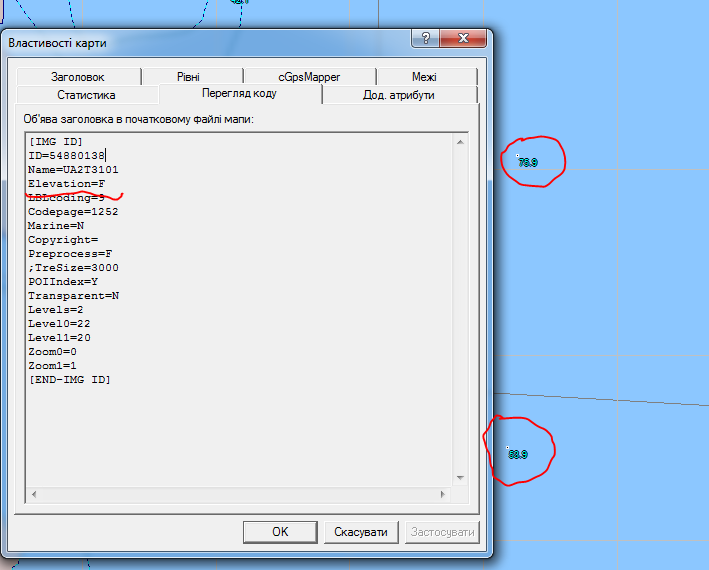Click the horizontal scrollbar right arrow
Image resolution: width=709 pixels, height=570 pixels.
coord(443,495)
